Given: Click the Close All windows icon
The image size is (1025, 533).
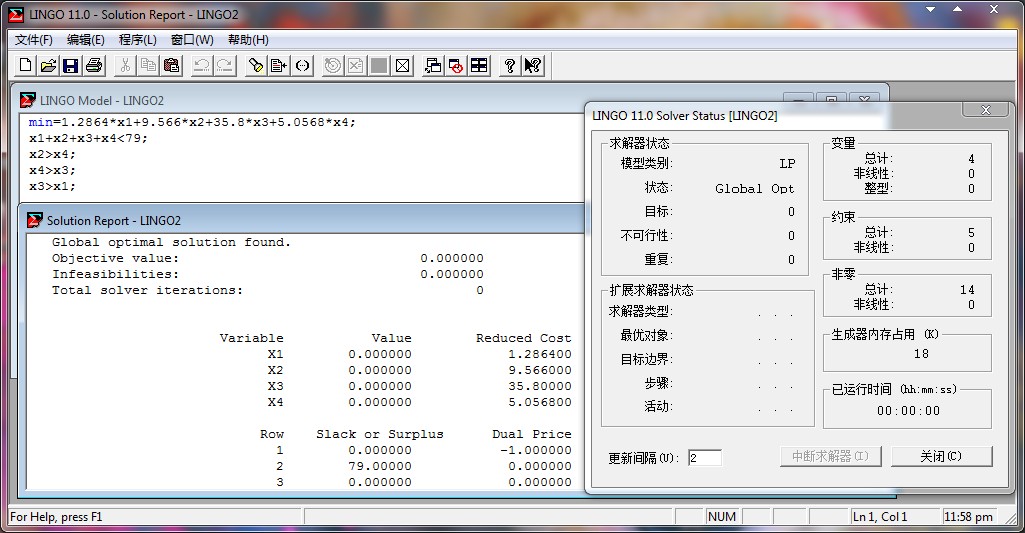Looking at the screenshot, I should click(x=456, y=65).
